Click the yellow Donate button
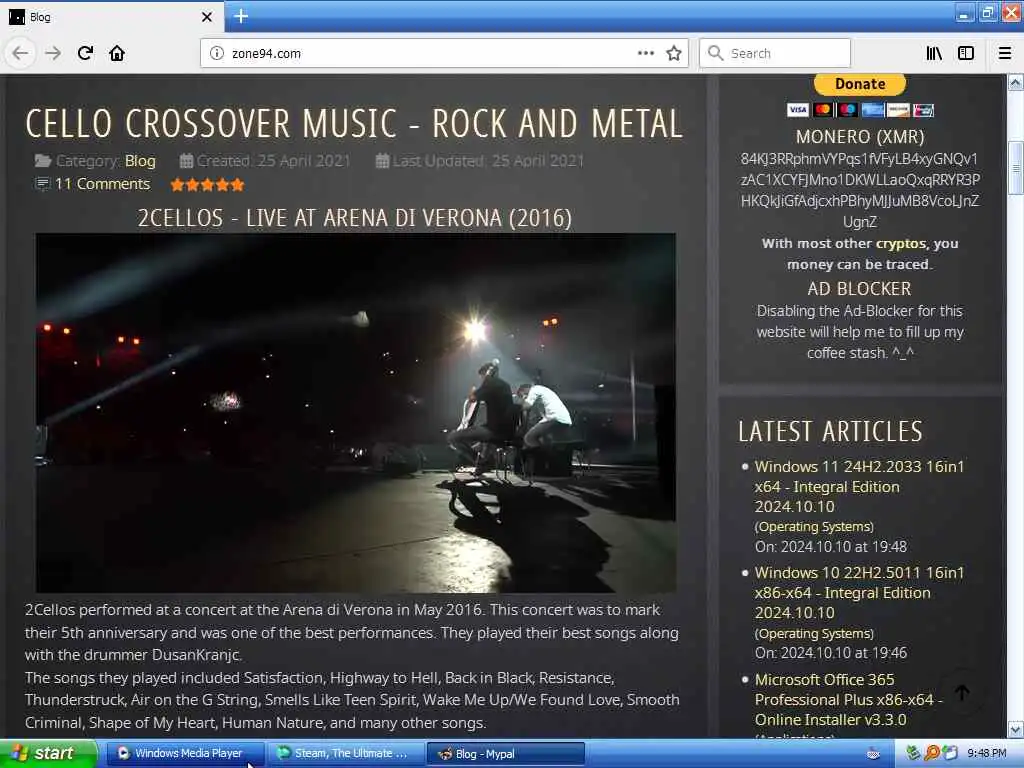Screen dimensions: 1024x768 [x=859, y=84]
